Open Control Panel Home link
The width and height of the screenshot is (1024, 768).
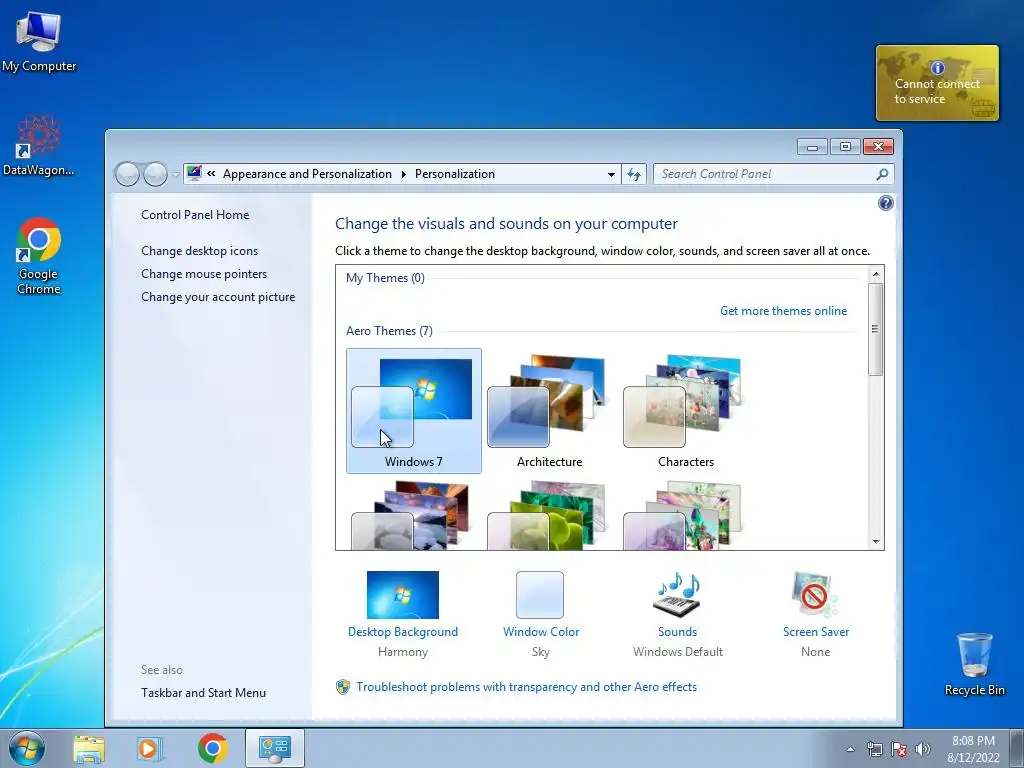click(195, 215)
